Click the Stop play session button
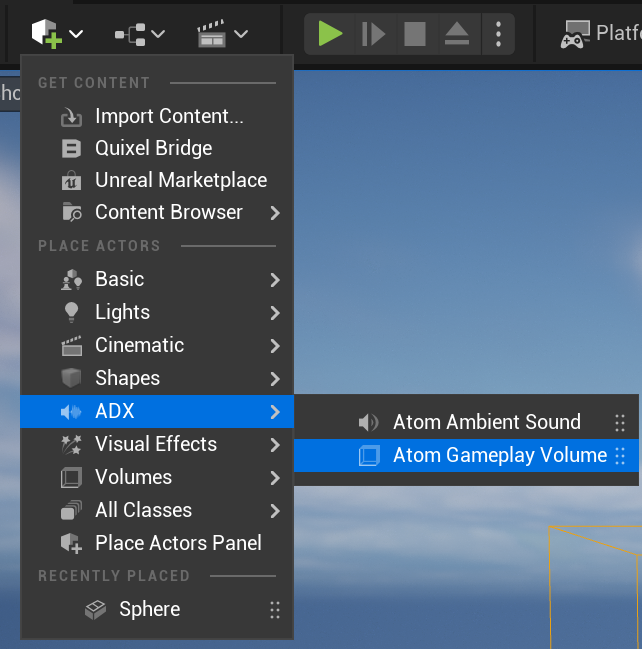Viewport: 642px width, 649px height. pyautogui.click(x=415, y=34)
